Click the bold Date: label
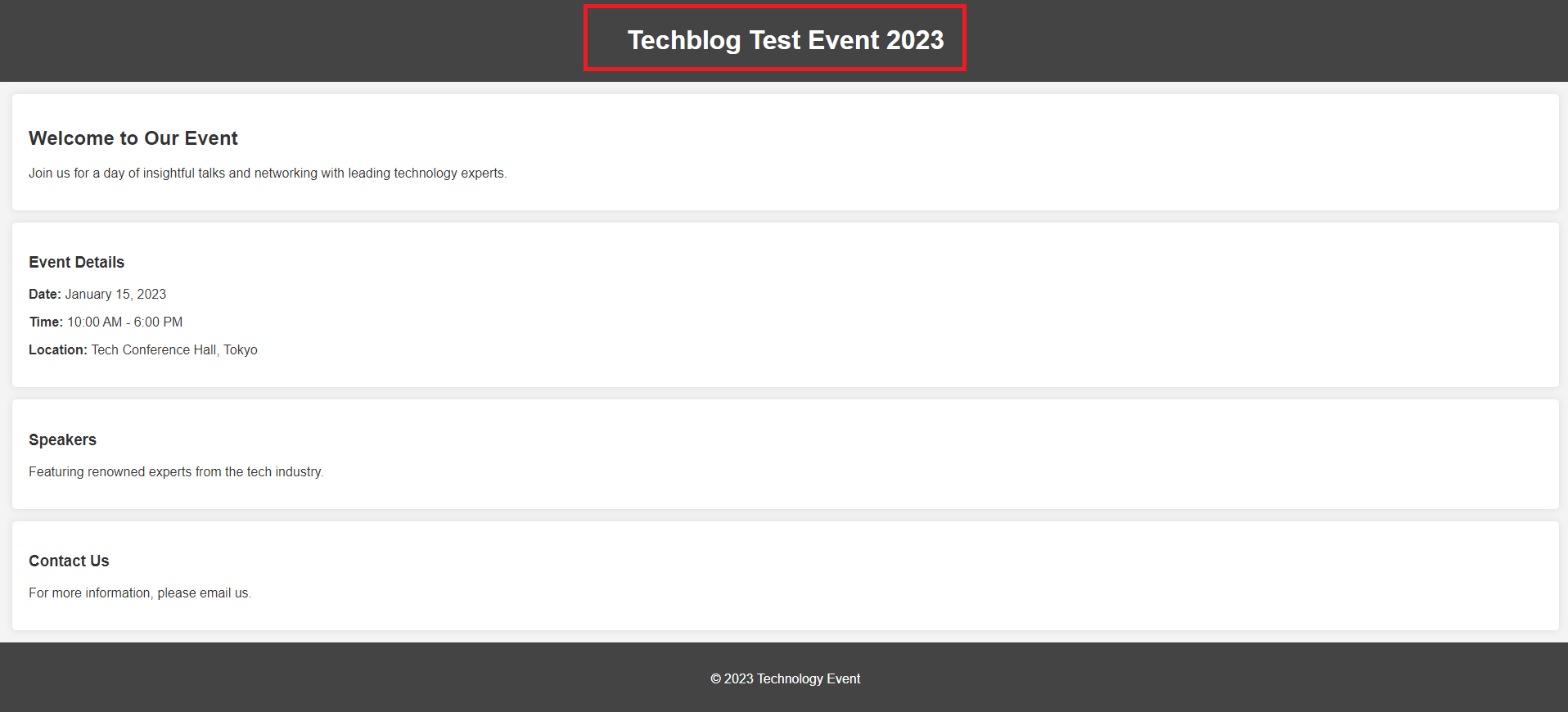 [x=45, y=295]
